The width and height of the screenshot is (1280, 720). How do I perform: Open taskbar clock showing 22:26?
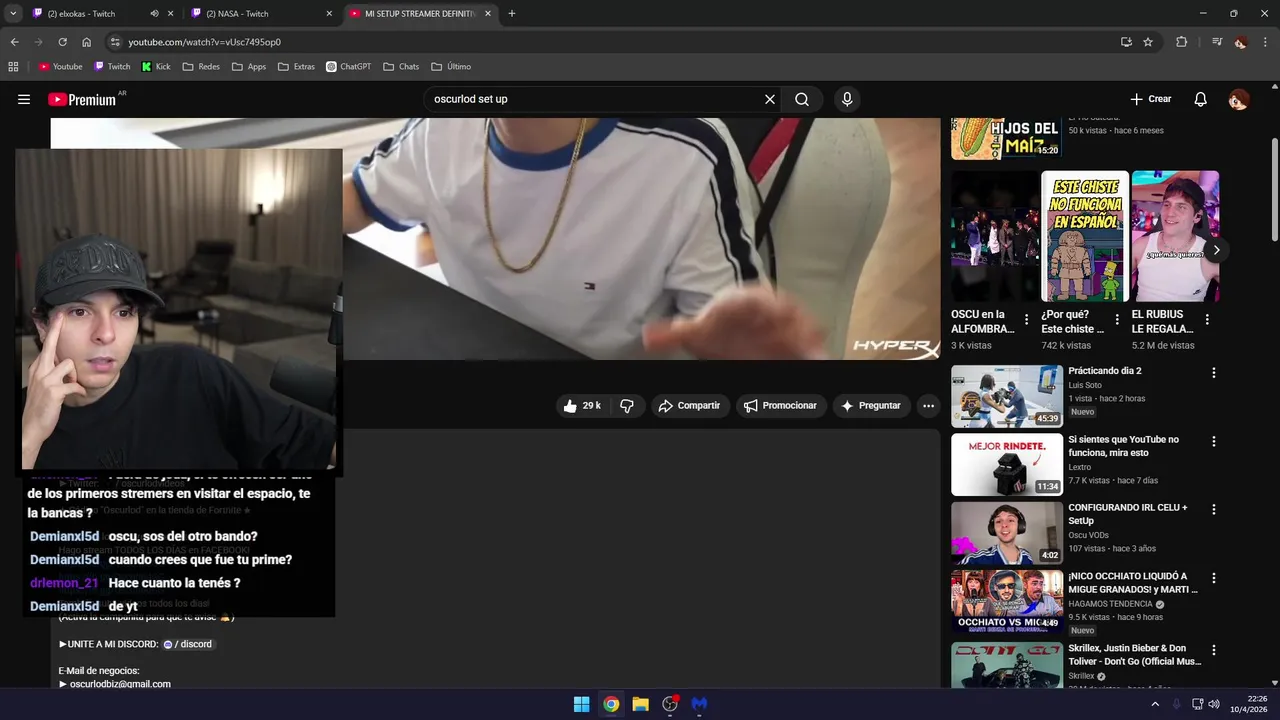tap(1249, 704)
